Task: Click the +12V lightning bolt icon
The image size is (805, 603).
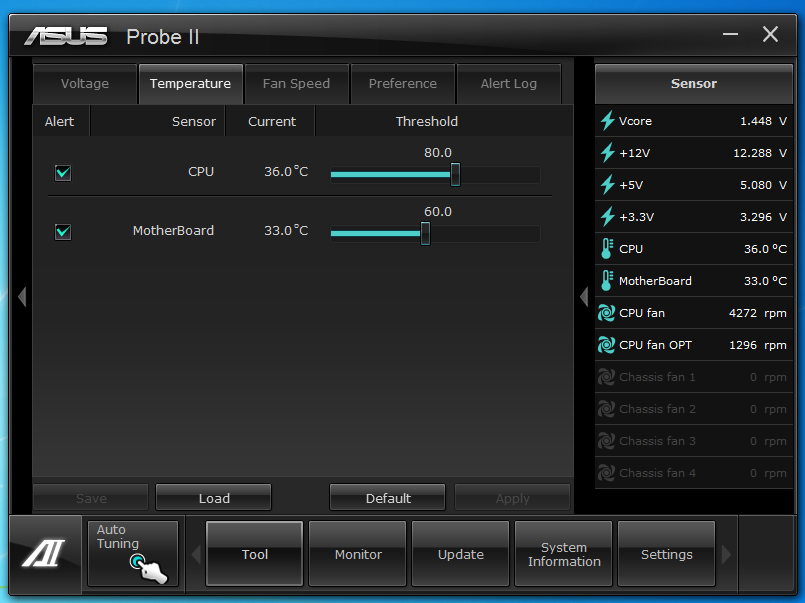Action: click(x=607, y=152)
